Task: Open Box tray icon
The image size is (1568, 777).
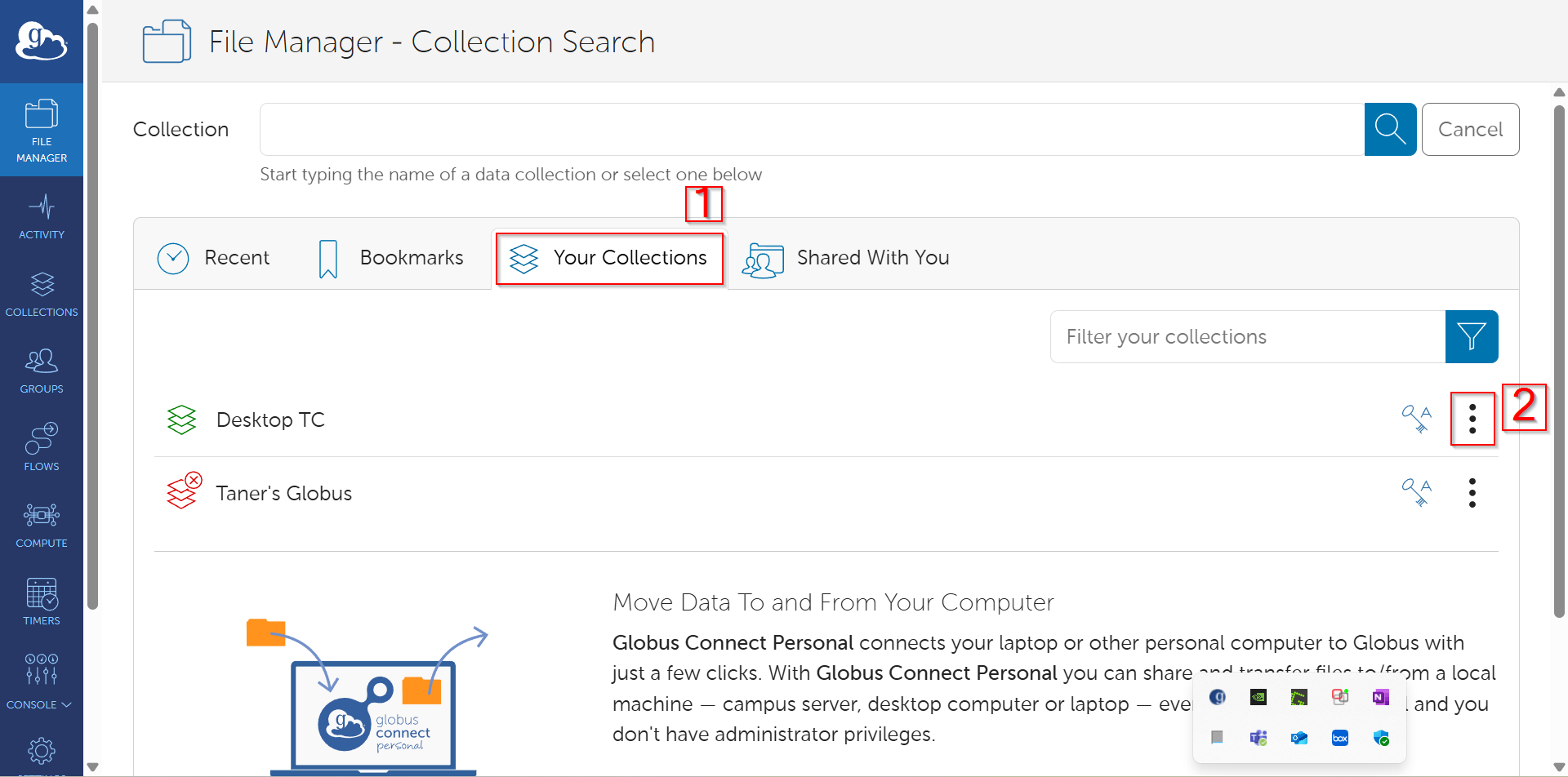Action: click(x=1340, y=737)
